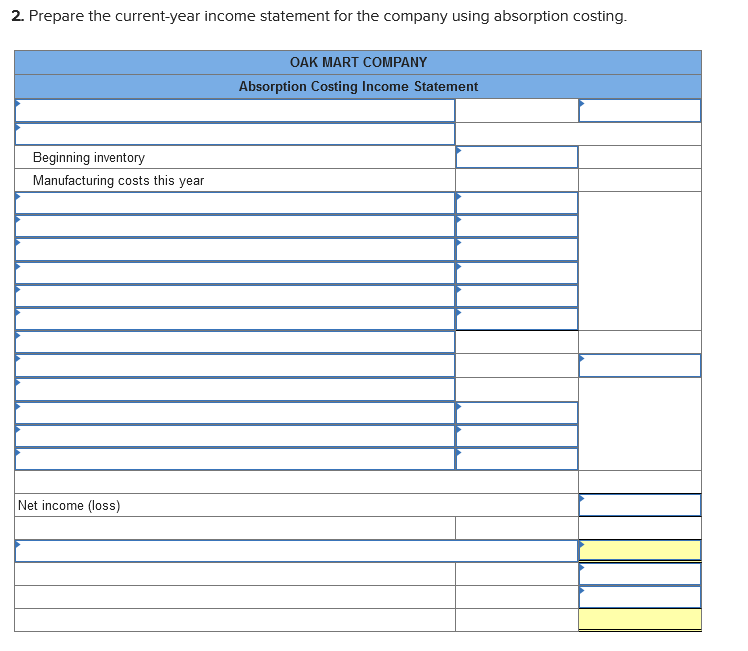Open the label dropdown directly below Manufacturing costs this year
Screen dimensions: 748x651
pos(235,203)
